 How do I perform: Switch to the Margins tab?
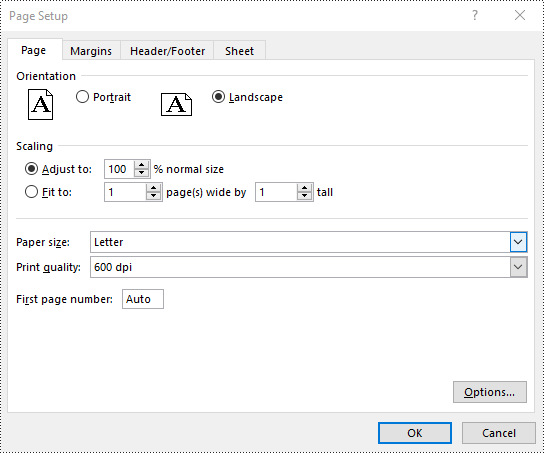[x=91, y=51]
